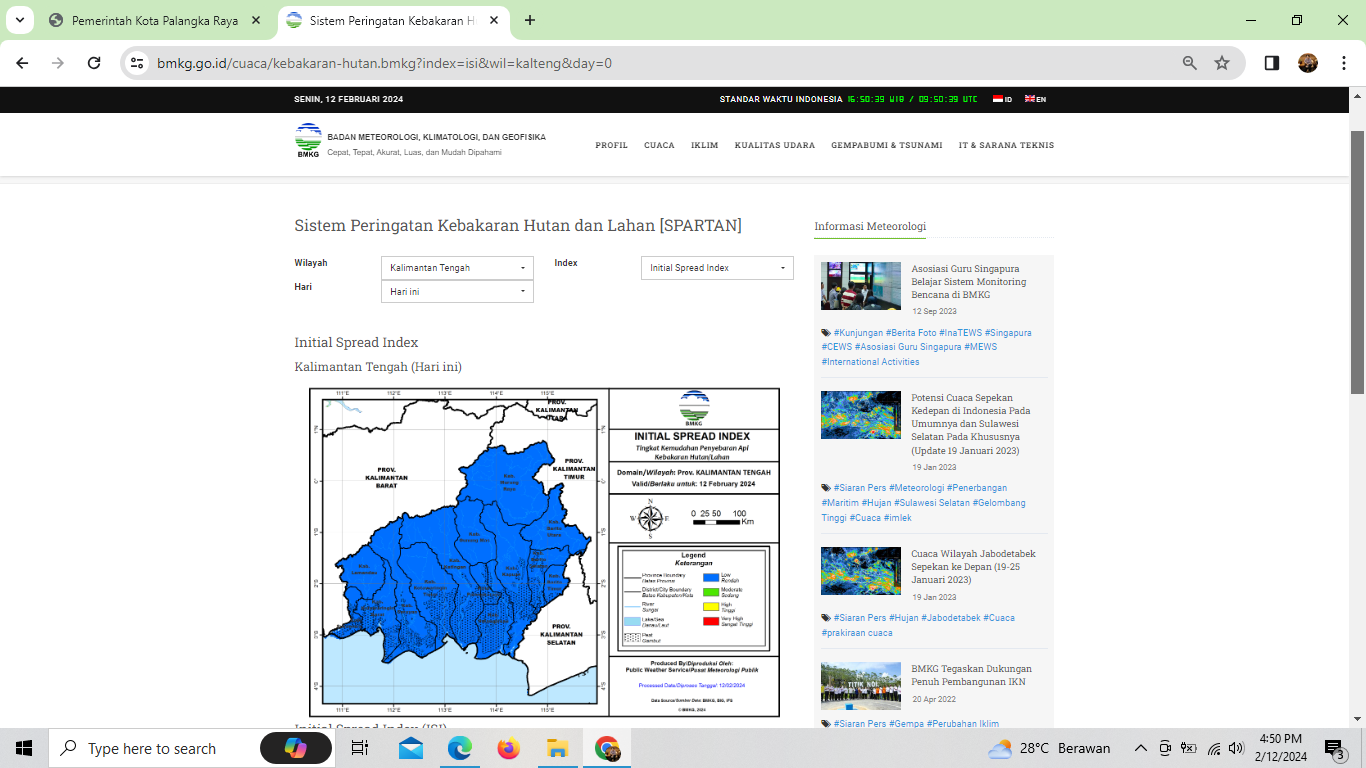Bookmark this page with the star icon
The height and width of the screenshot is (768, 1366).
point(1222,63)
